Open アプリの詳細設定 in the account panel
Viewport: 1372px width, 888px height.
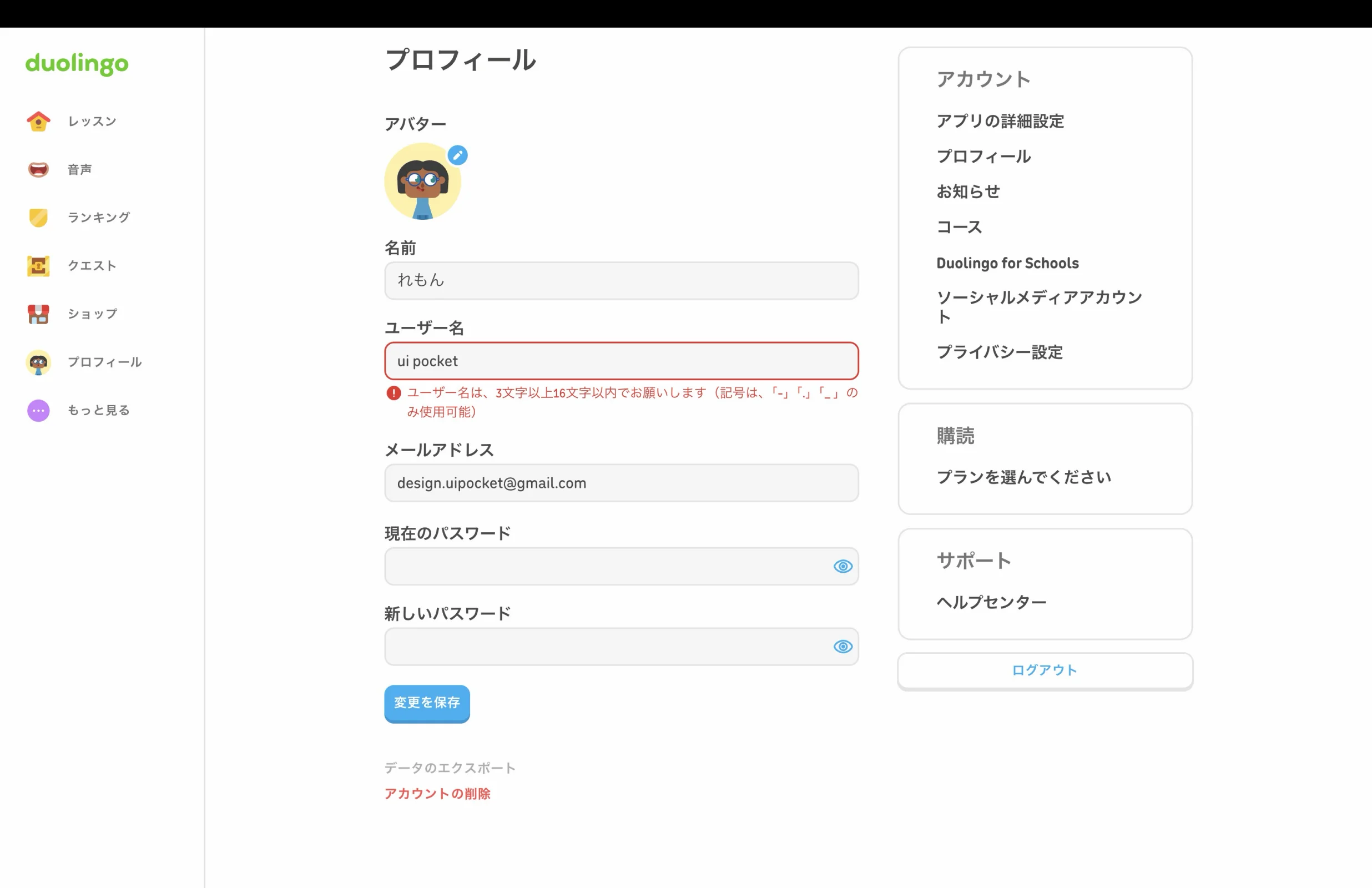[x=1000, y=121]
